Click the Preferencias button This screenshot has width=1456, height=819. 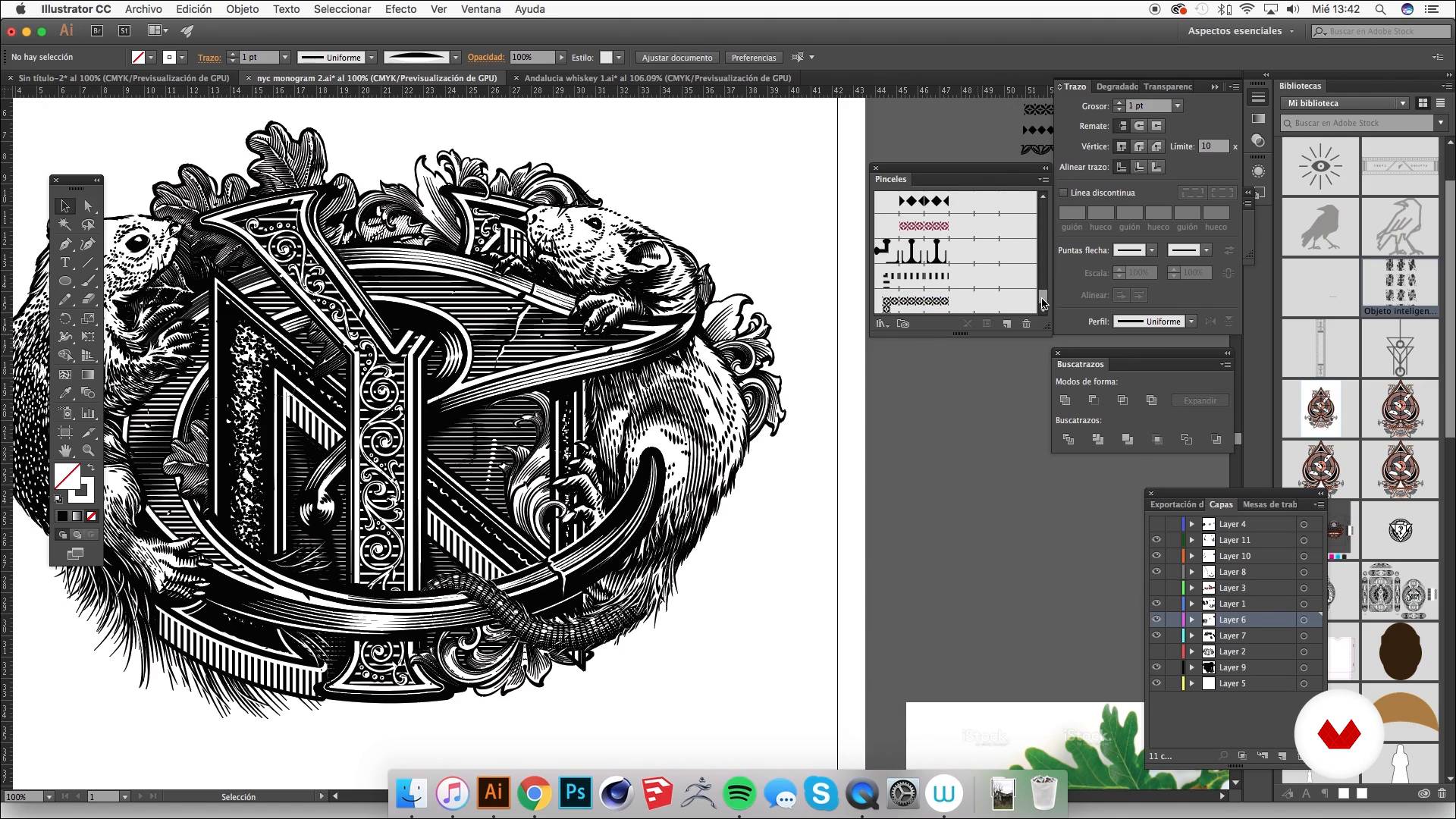pos(754,58)
